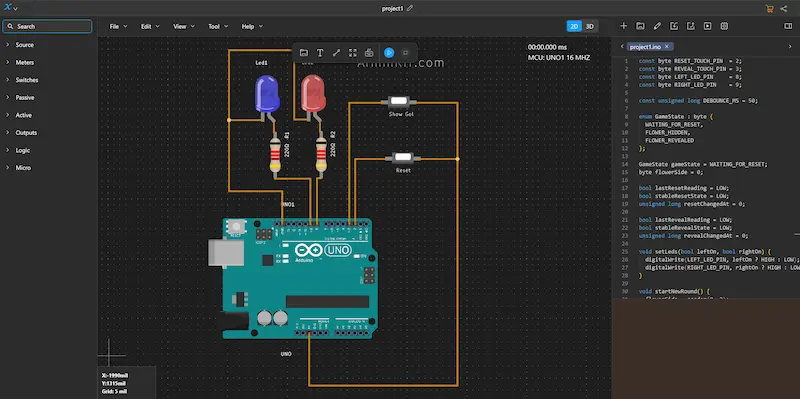Select the Text tool in canvas toolbar

click(x=320, y=53)
